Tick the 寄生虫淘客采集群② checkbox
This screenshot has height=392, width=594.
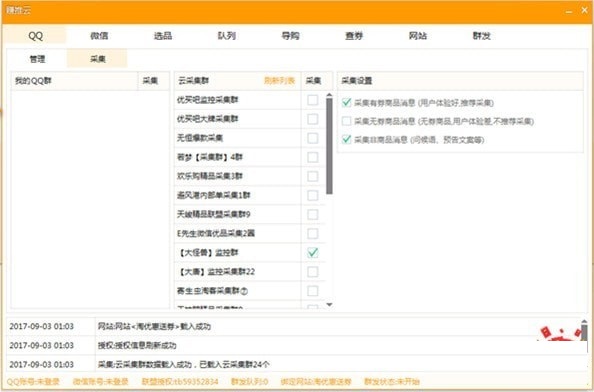(313, 291)
